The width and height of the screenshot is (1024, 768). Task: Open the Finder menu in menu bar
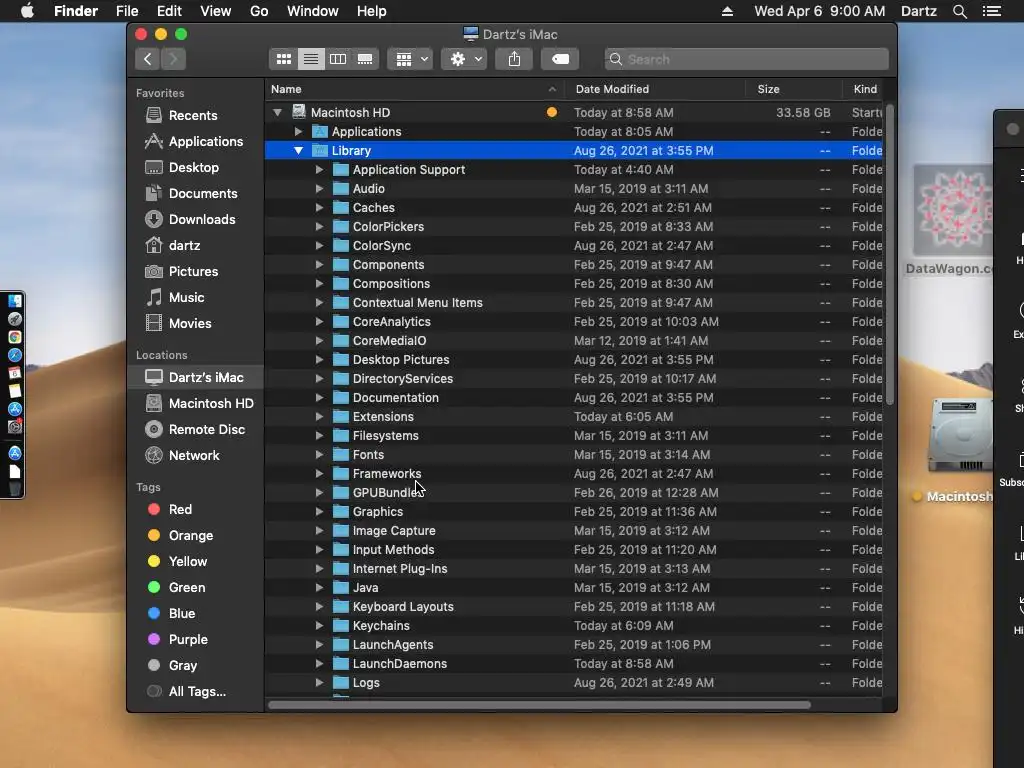point(76,11)
